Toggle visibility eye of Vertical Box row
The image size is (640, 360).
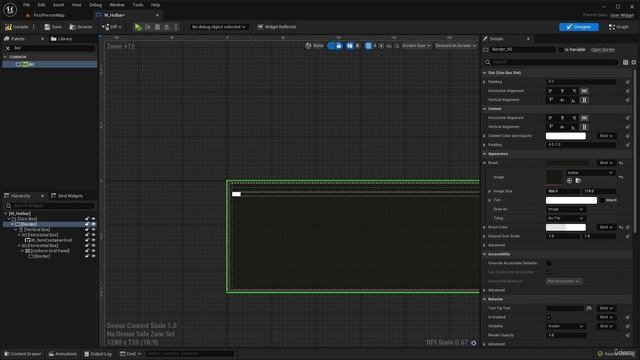[93, 229]
